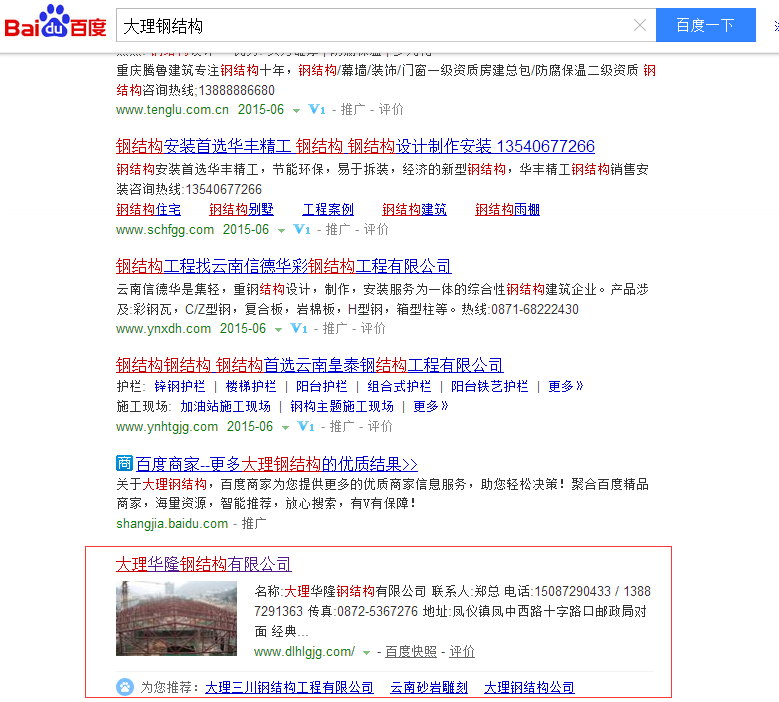This screenshot has width=779, height=702.
Task: Click the steel structure thumbnail image
Action: click(x=177, y=618)
